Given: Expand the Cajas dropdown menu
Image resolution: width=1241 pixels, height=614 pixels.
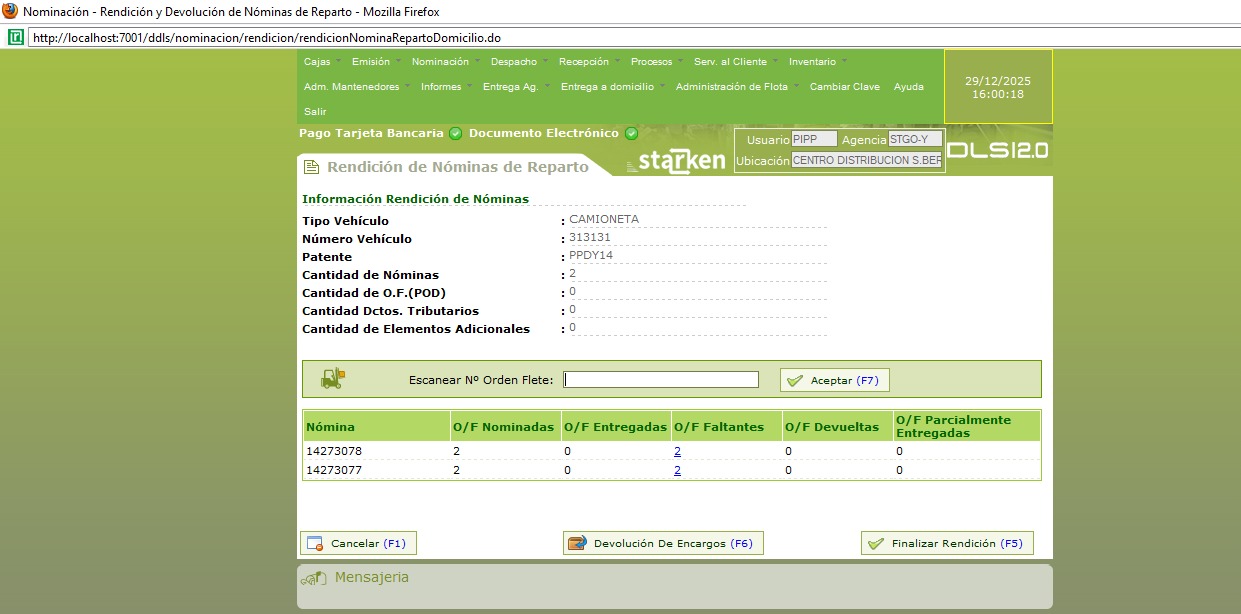Looking at the screenshot, I should click(x=322, y=62).
